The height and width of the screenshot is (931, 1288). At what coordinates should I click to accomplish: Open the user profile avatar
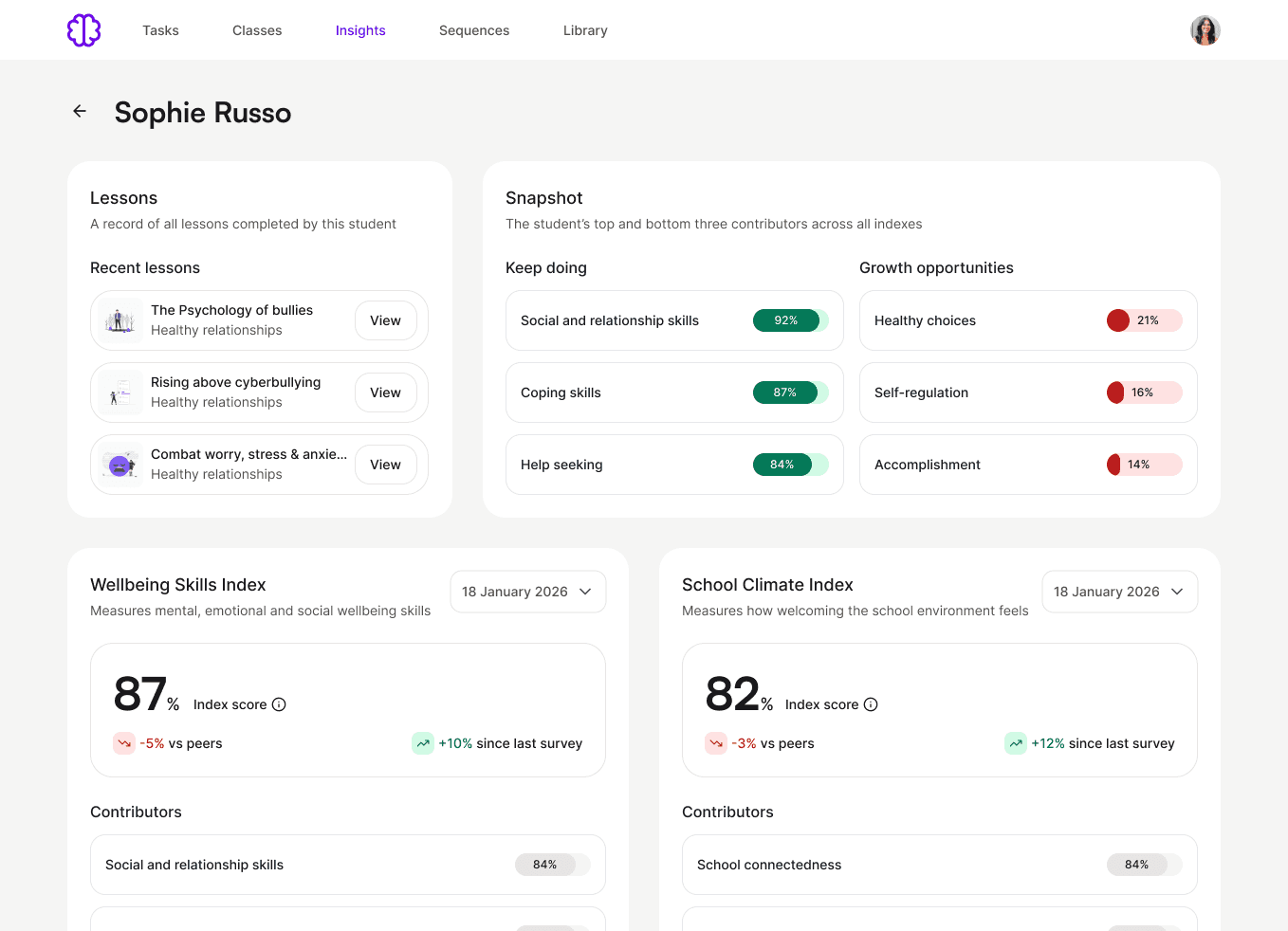coord(1205,30)
